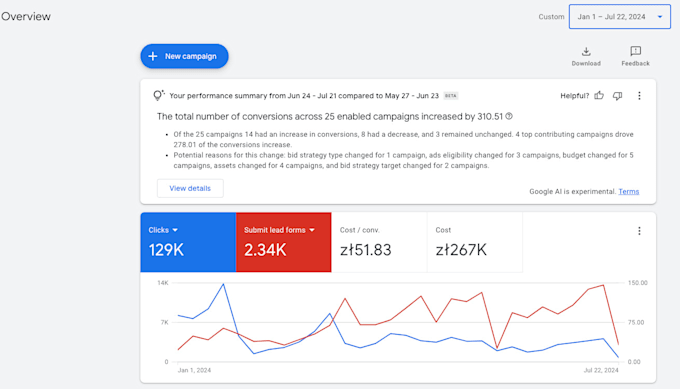Open the chart card three-dot menu
The width and height of the screenshot is (680, 389).
[639, 231]
